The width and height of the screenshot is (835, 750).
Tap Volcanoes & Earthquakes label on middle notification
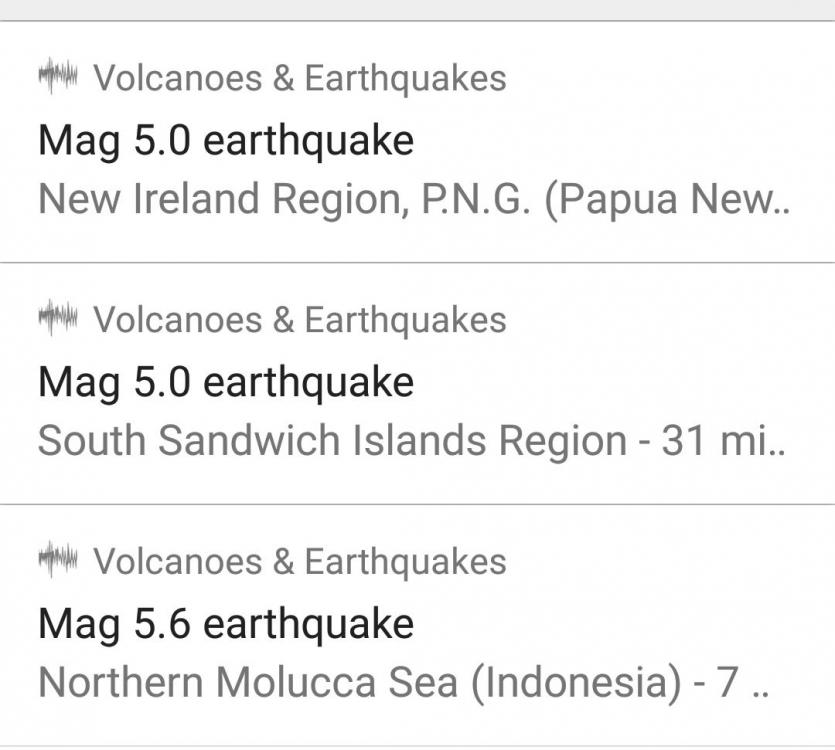pyautogui.click(x=298, y=320)
